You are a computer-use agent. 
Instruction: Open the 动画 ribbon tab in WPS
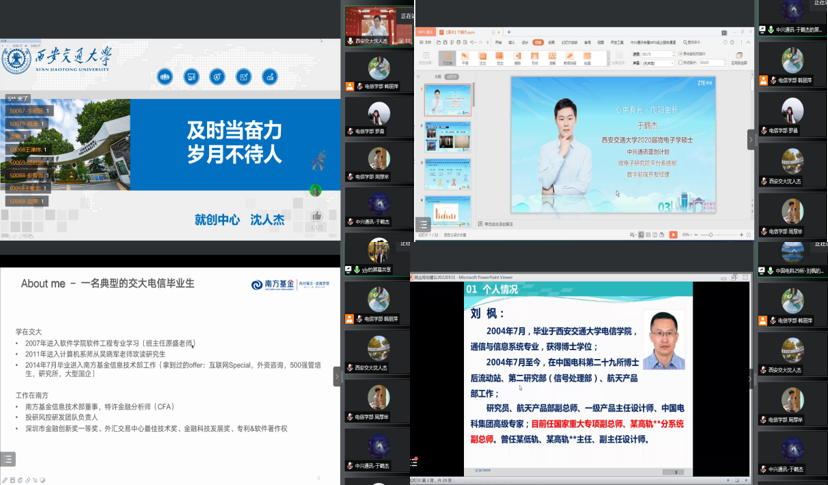click(551, 42)
